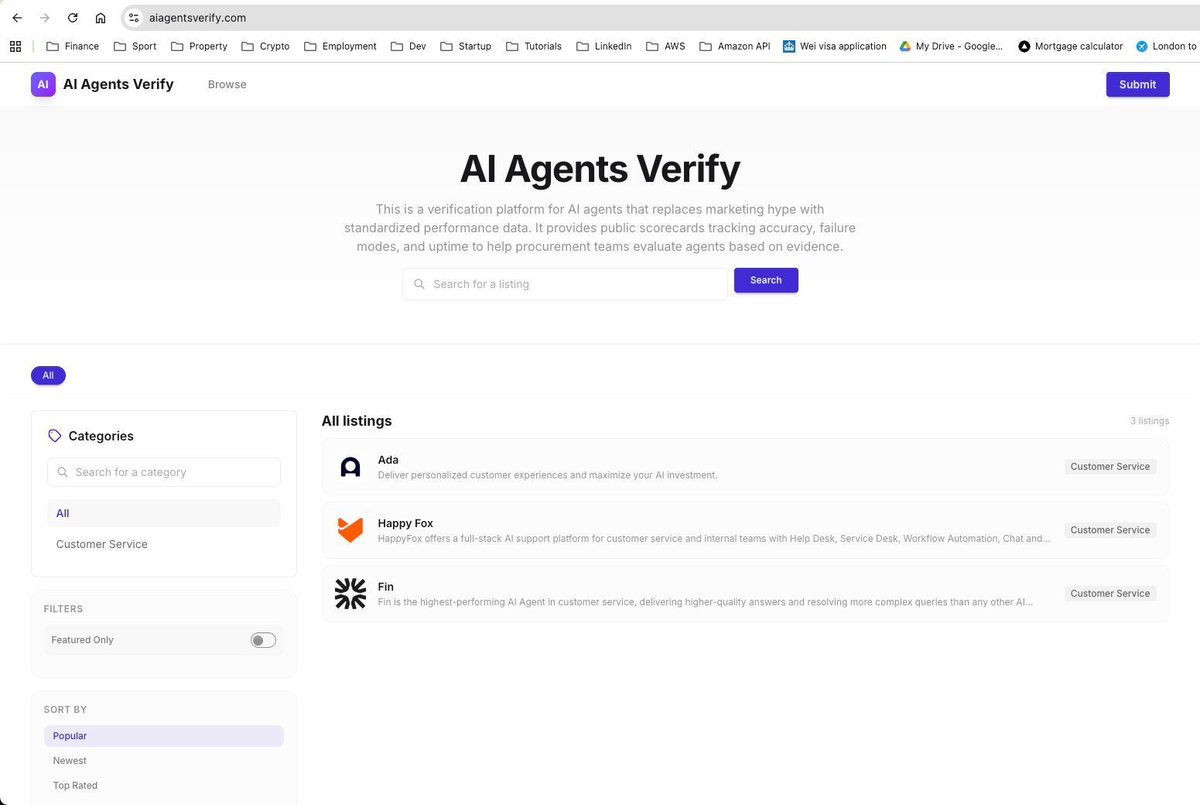This screenshot has height=805, width=1200.
Task: Open the My Drive Google bookmark
Action: (x=950, y=46)
